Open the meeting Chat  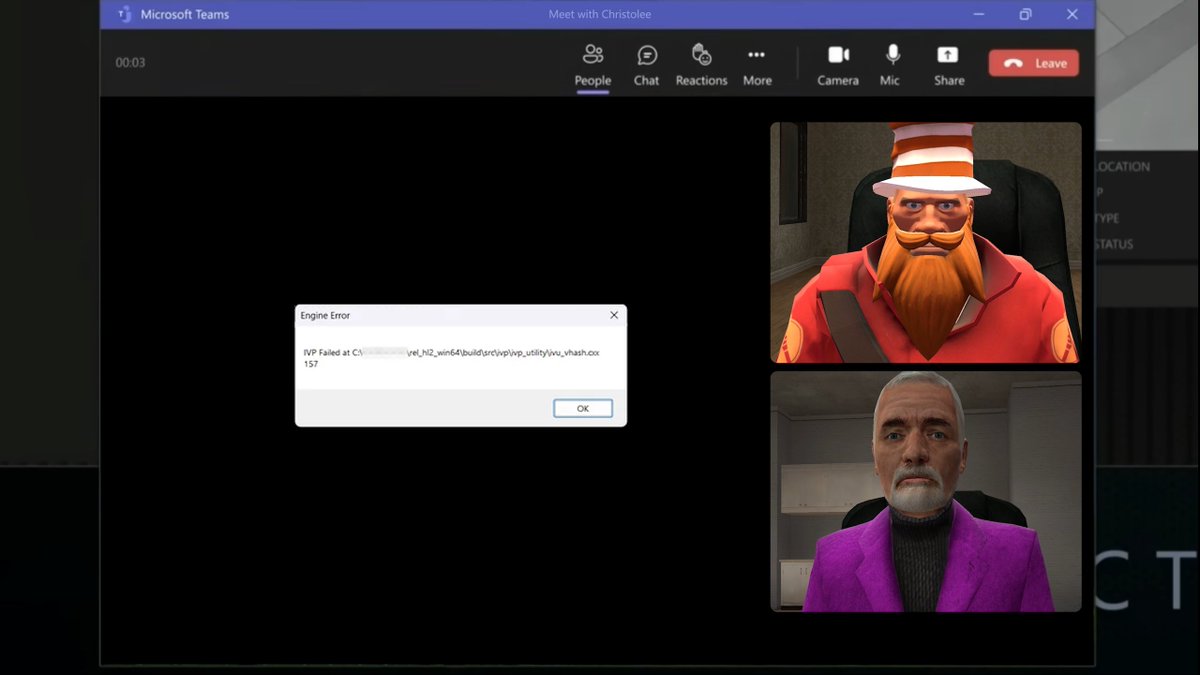[646, 66]
